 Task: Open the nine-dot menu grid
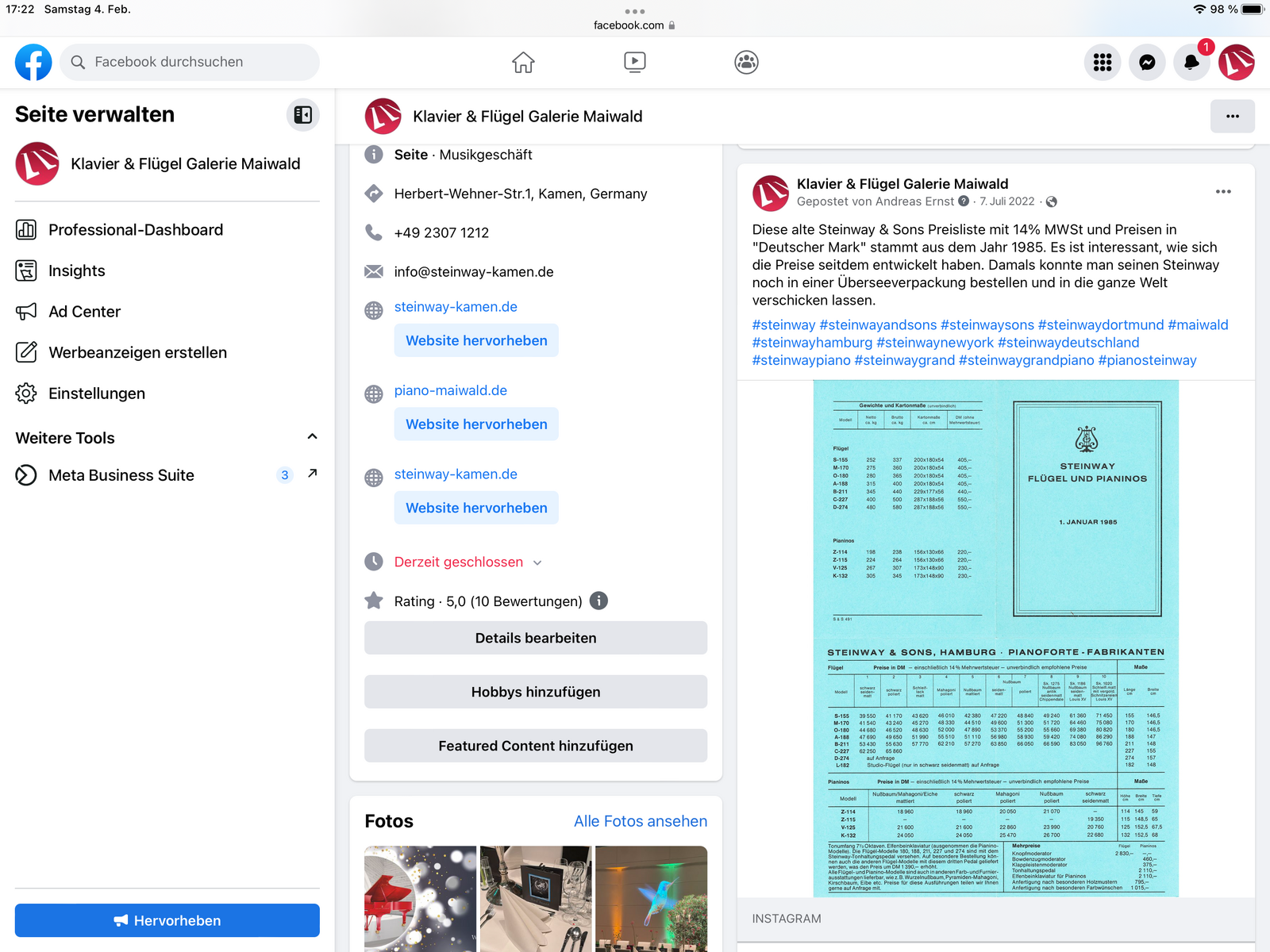click(1103, 62)
